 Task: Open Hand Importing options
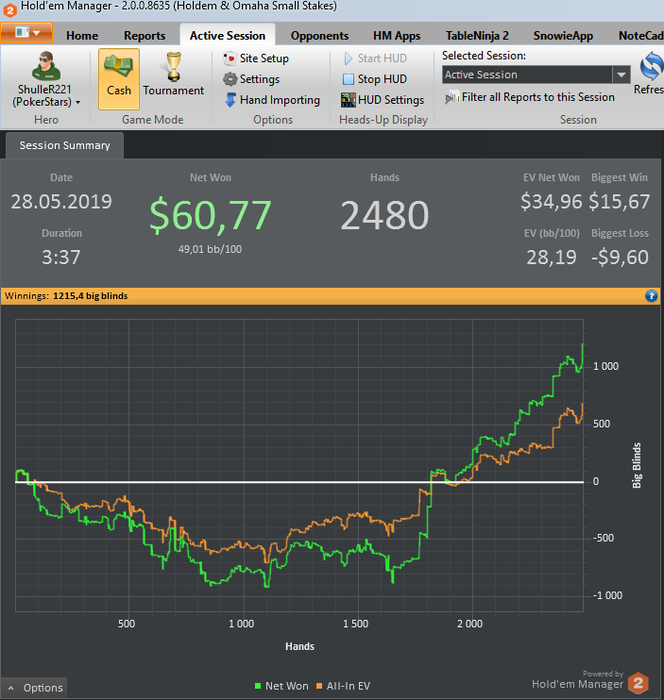(272, 100)
